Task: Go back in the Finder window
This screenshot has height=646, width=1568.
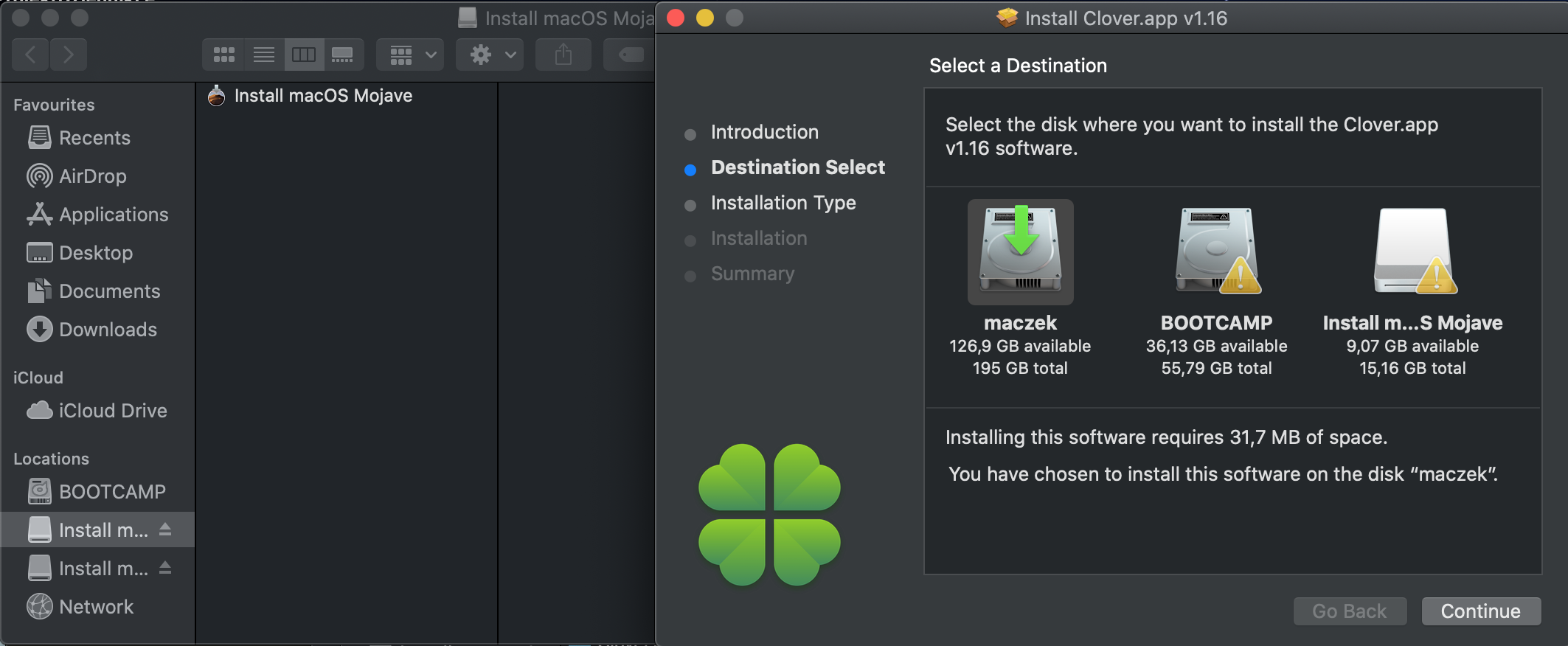Action: click(31, 55)
